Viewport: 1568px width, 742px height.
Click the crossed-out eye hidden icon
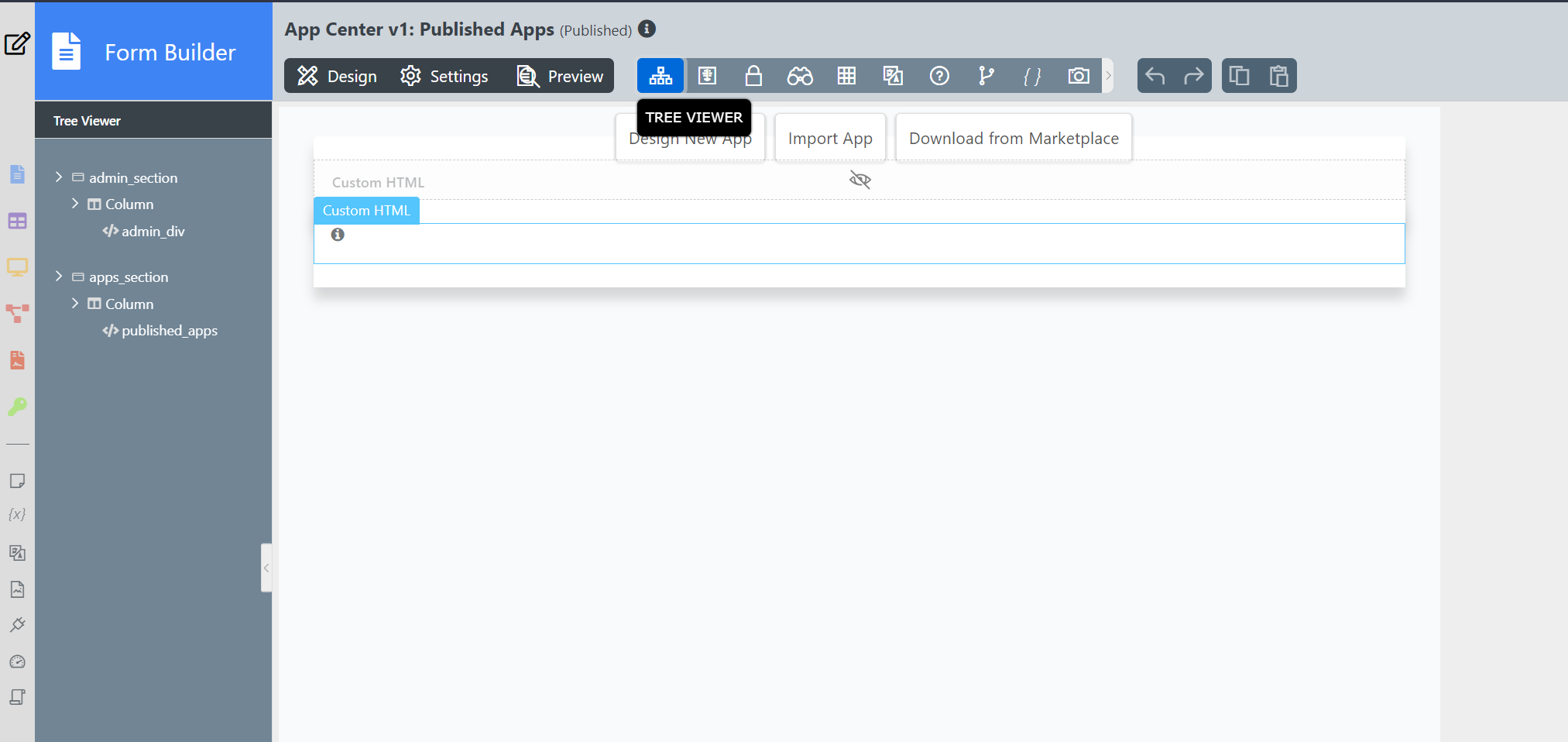click(860, 180)
